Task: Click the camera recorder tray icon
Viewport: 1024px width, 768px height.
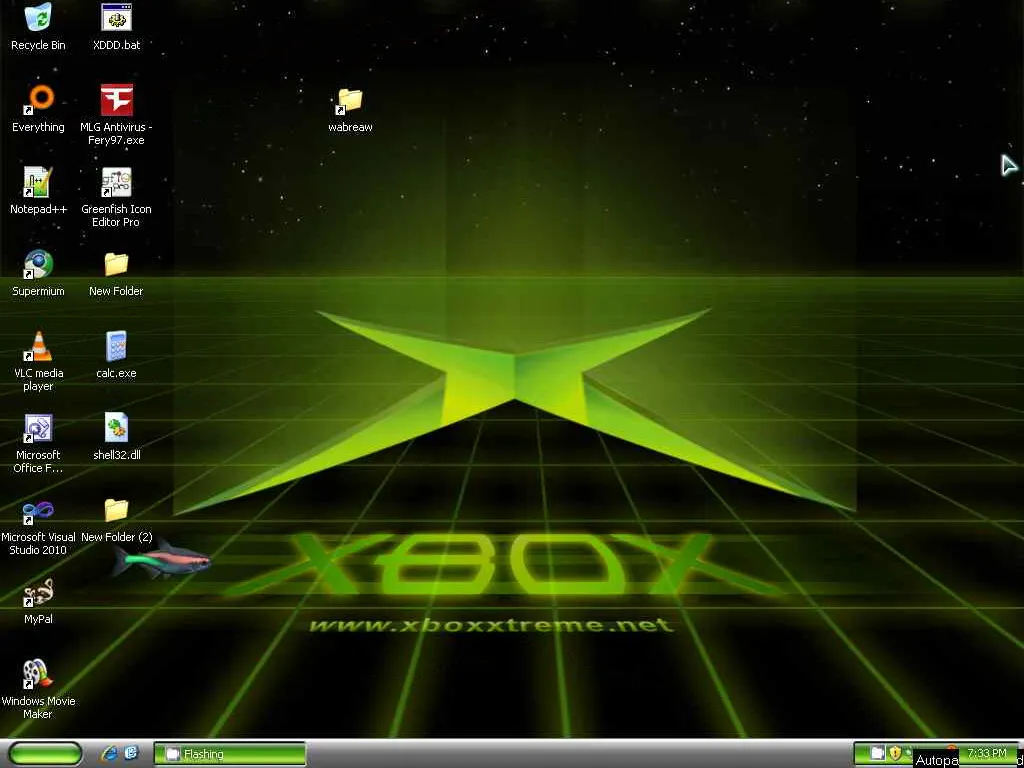Action: pyautogui.click(x=877, y=754)
